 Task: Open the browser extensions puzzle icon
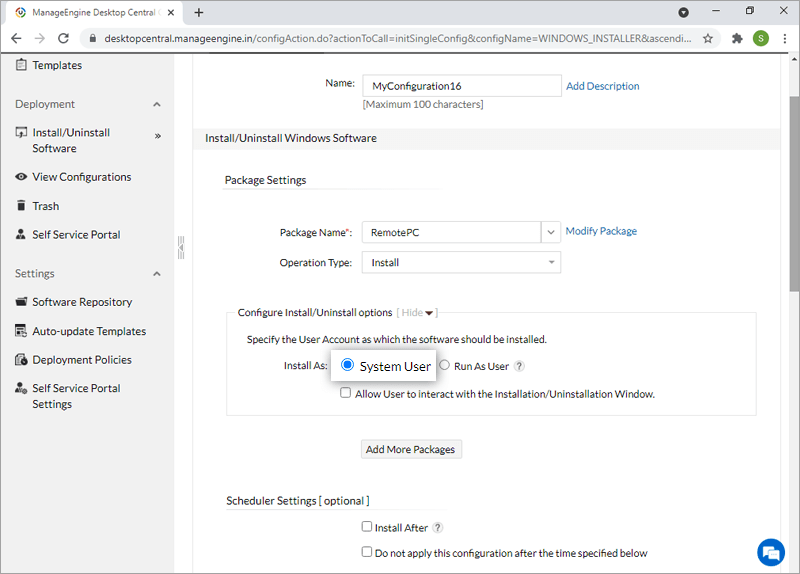[737, 38]
